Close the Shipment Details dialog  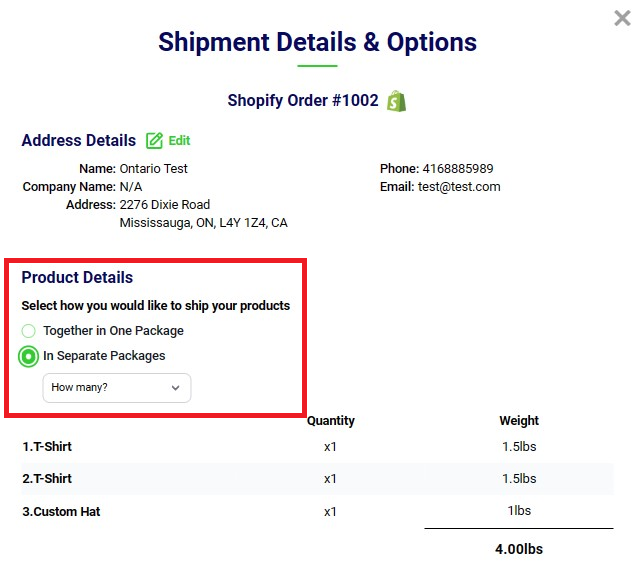[621, 18]
